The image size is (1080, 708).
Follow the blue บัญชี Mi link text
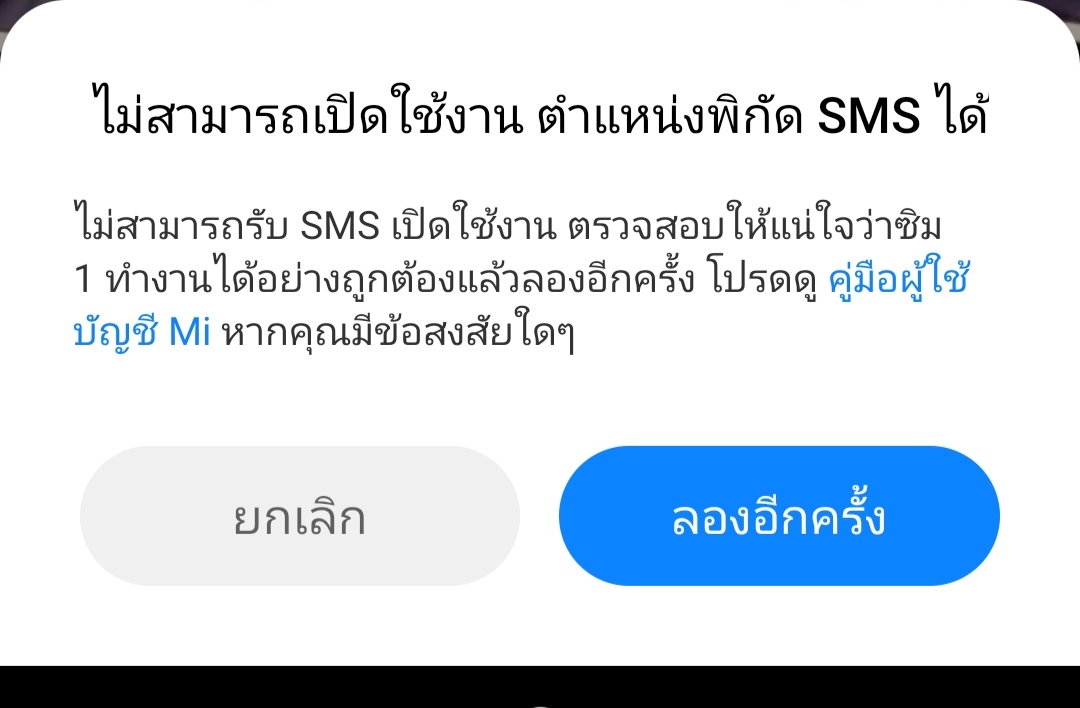[x=142, y=333]
